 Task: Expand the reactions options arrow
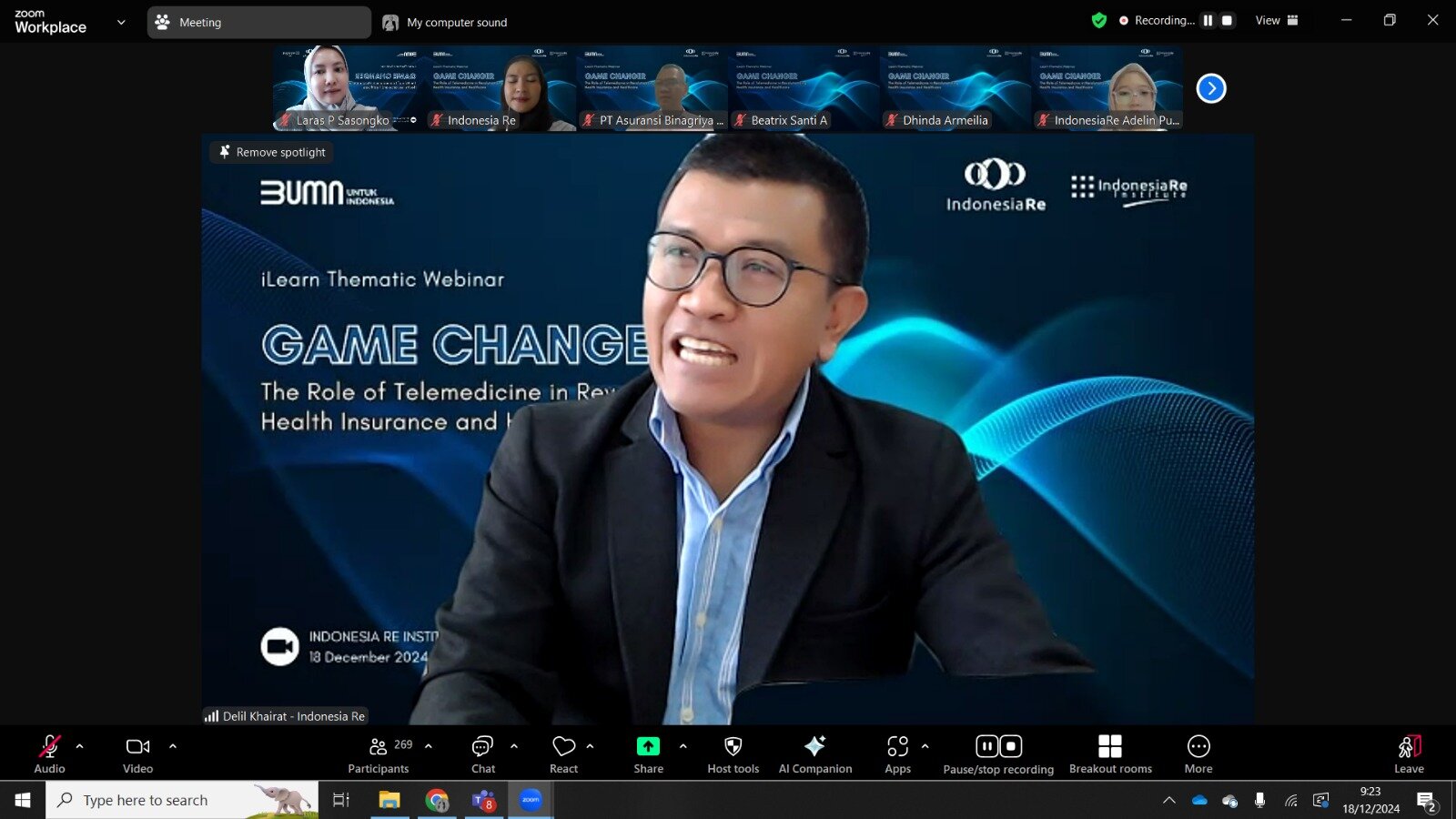591,746
